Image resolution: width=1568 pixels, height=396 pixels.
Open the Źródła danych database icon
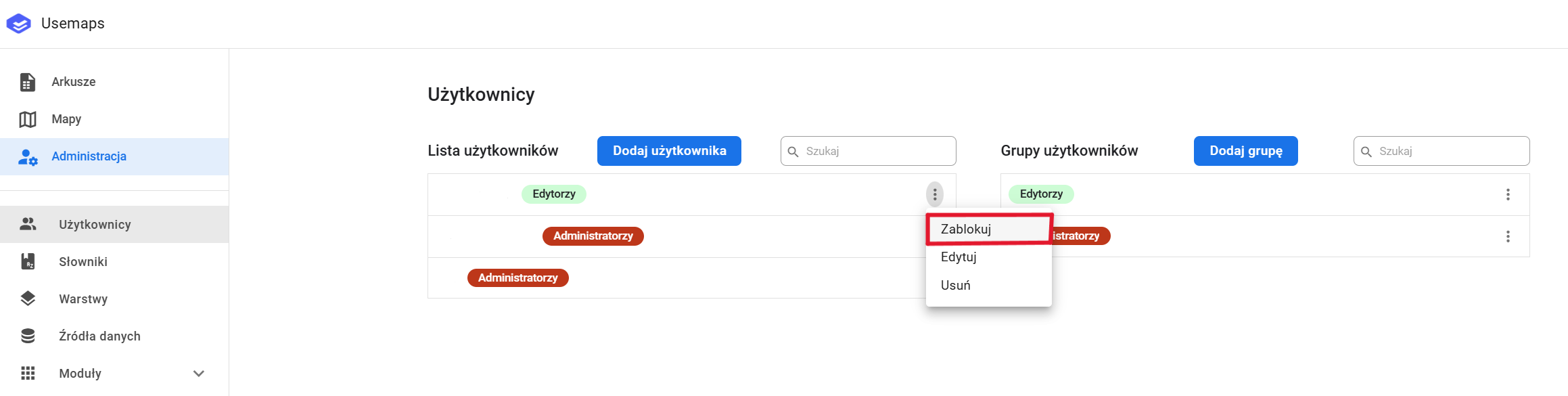tap(28, 336)
